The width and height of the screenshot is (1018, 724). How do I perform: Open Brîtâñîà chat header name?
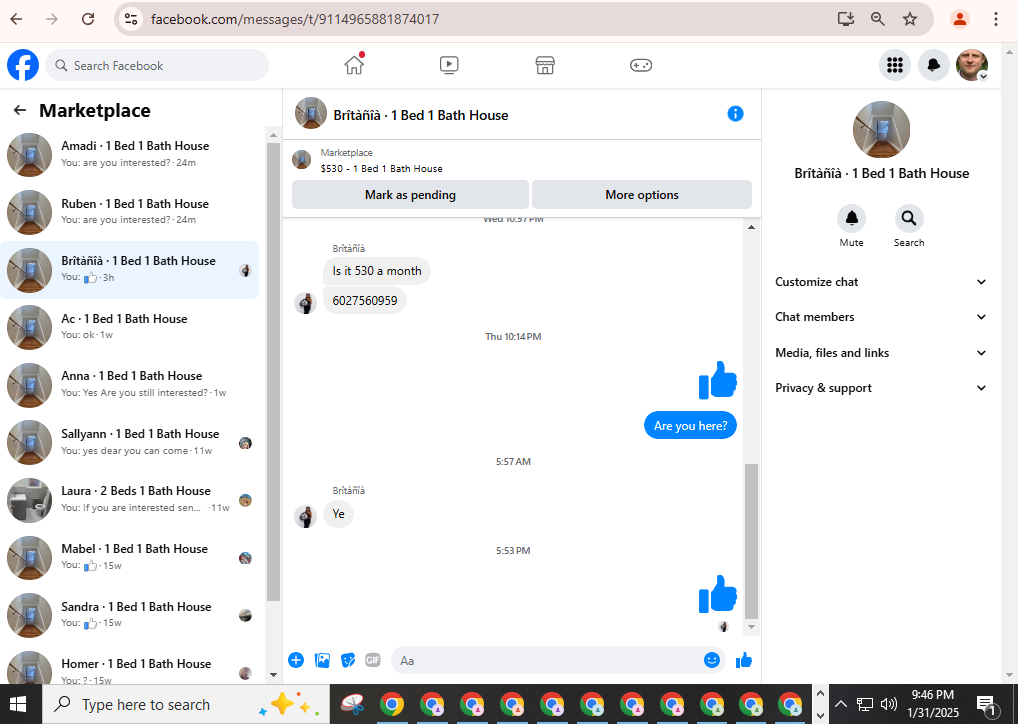point(421,115)
